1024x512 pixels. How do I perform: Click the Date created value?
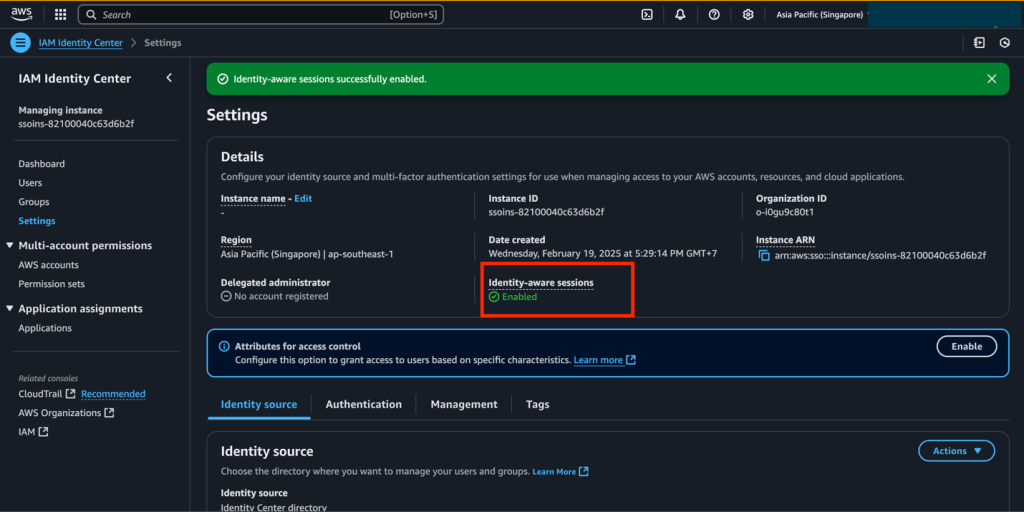click(x=603, y=253)
